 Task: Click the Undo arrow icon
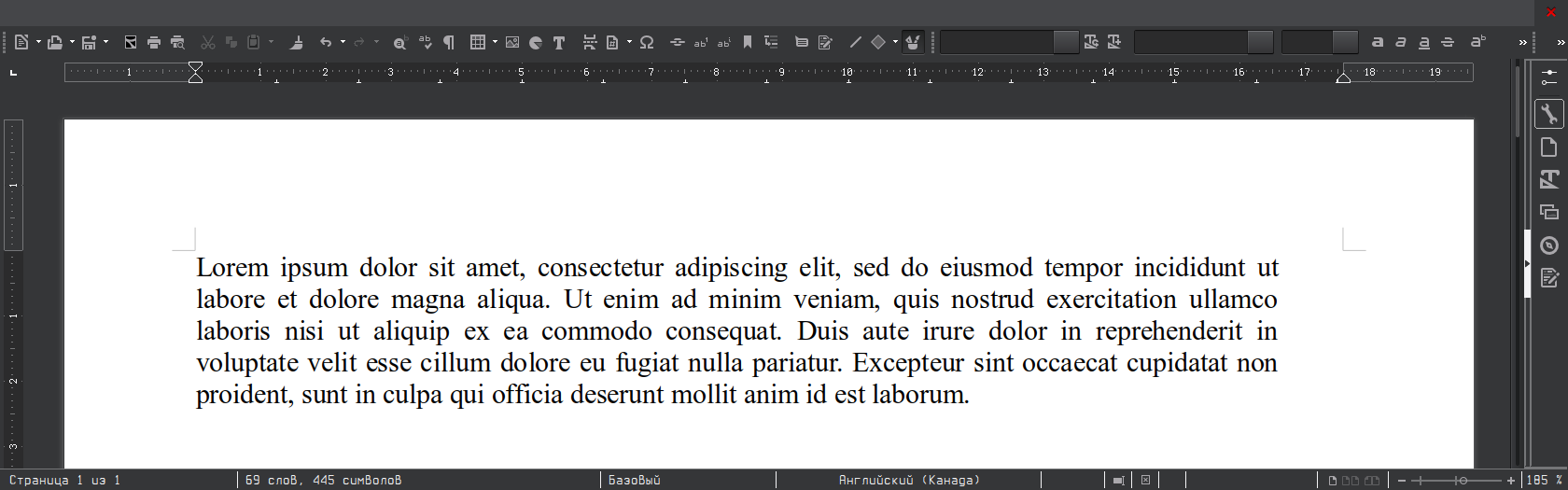(326, 42)
